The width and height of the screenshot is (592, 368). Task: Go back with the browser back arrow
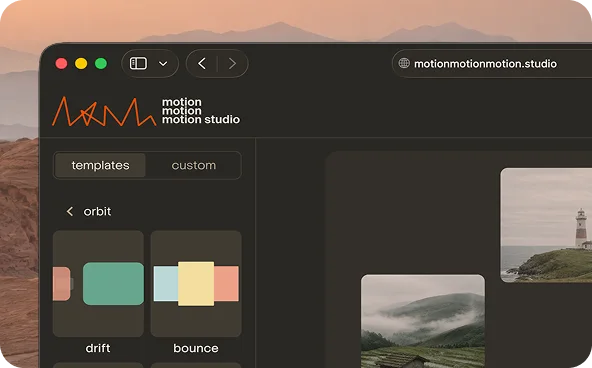click(202, 63)
